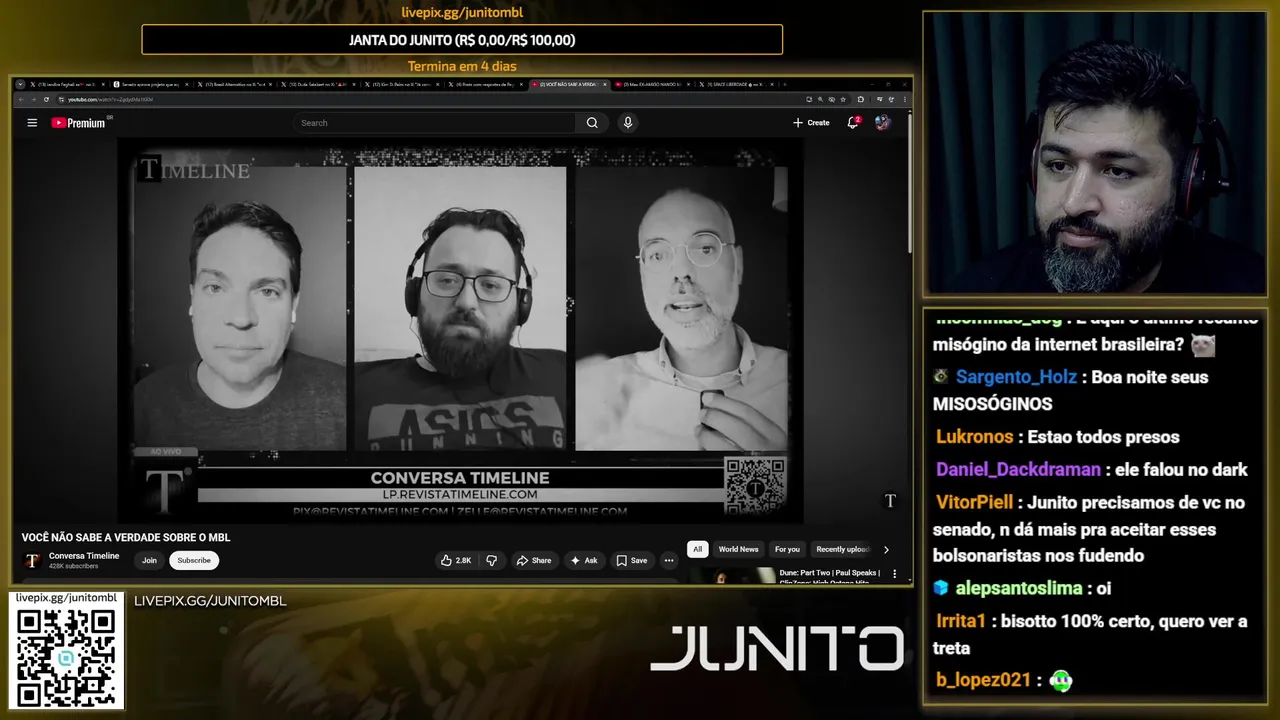The width and height of the screenshot is (1280, 720).
Task: Ask about this video
Action: coord(584,561)
